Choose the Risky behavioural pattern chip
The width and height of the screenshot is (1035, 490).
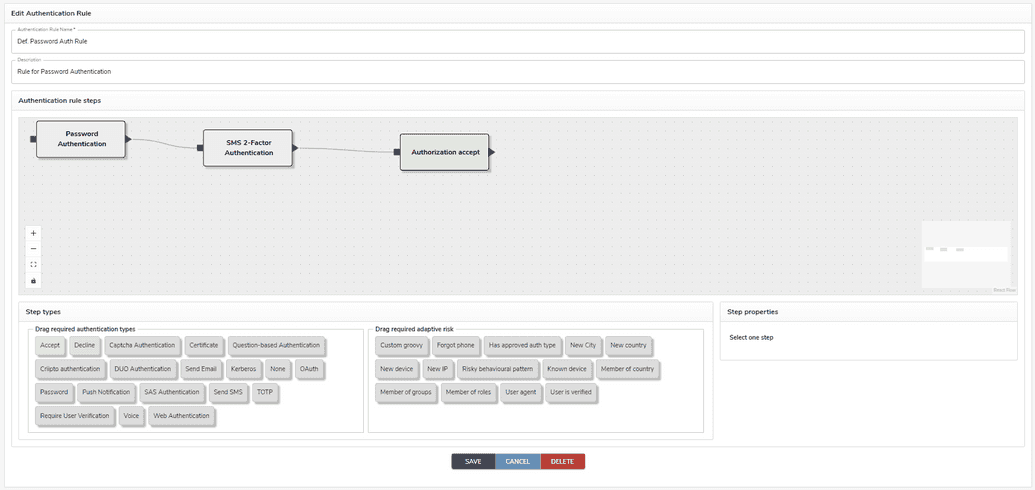click(x=497, y=369)
